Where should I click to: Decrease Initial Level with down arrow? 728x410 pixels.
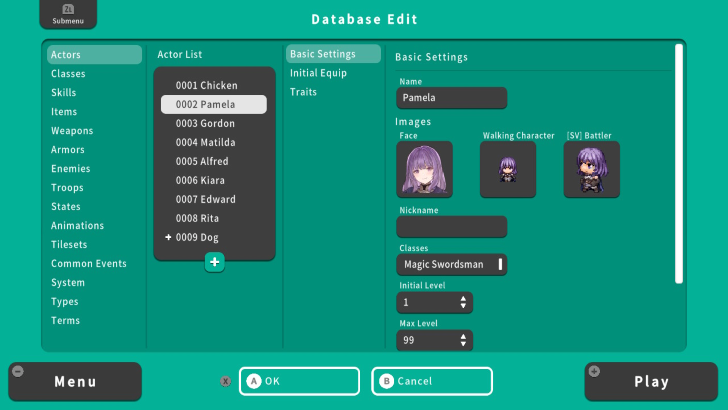463,306
